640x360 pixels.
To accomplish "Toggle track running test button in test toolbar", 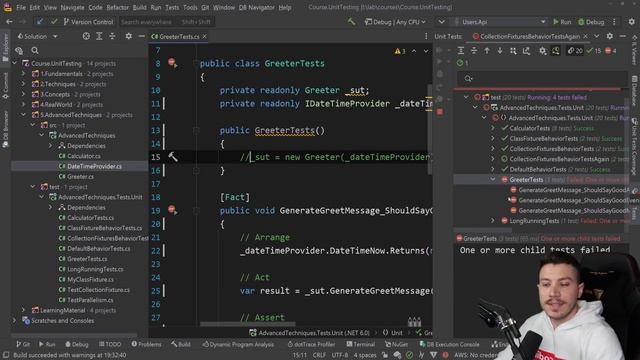I will point(556,51).
